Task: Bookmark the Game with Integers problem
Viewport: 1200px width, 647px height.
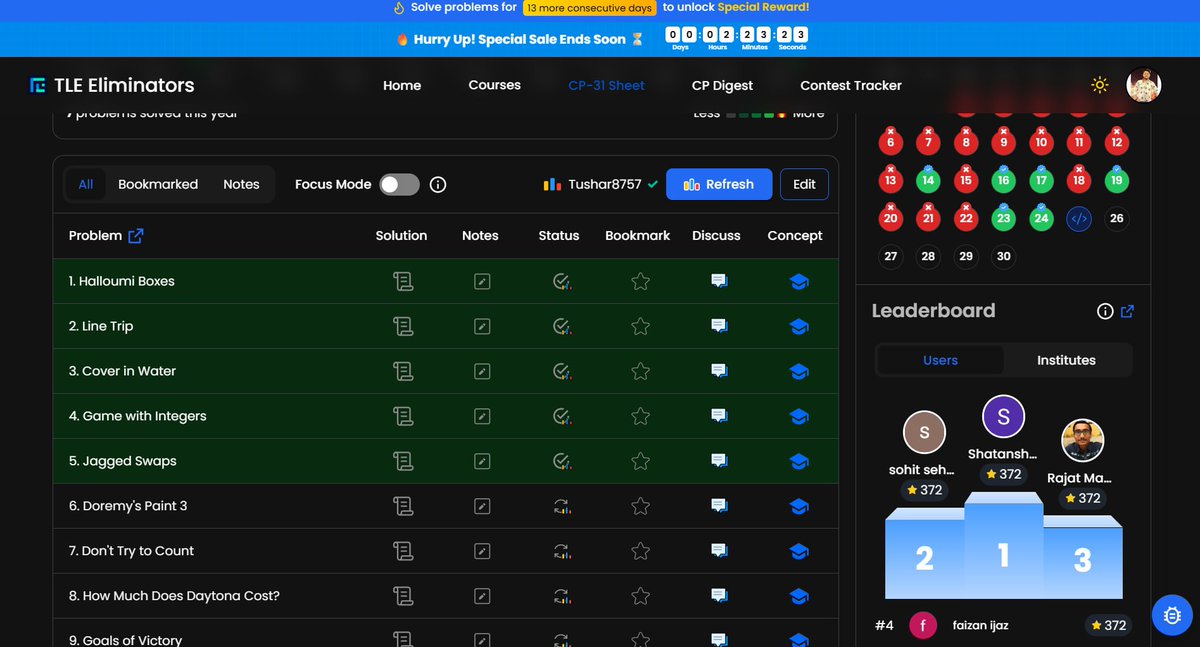Action: click(x=641, y=416)
